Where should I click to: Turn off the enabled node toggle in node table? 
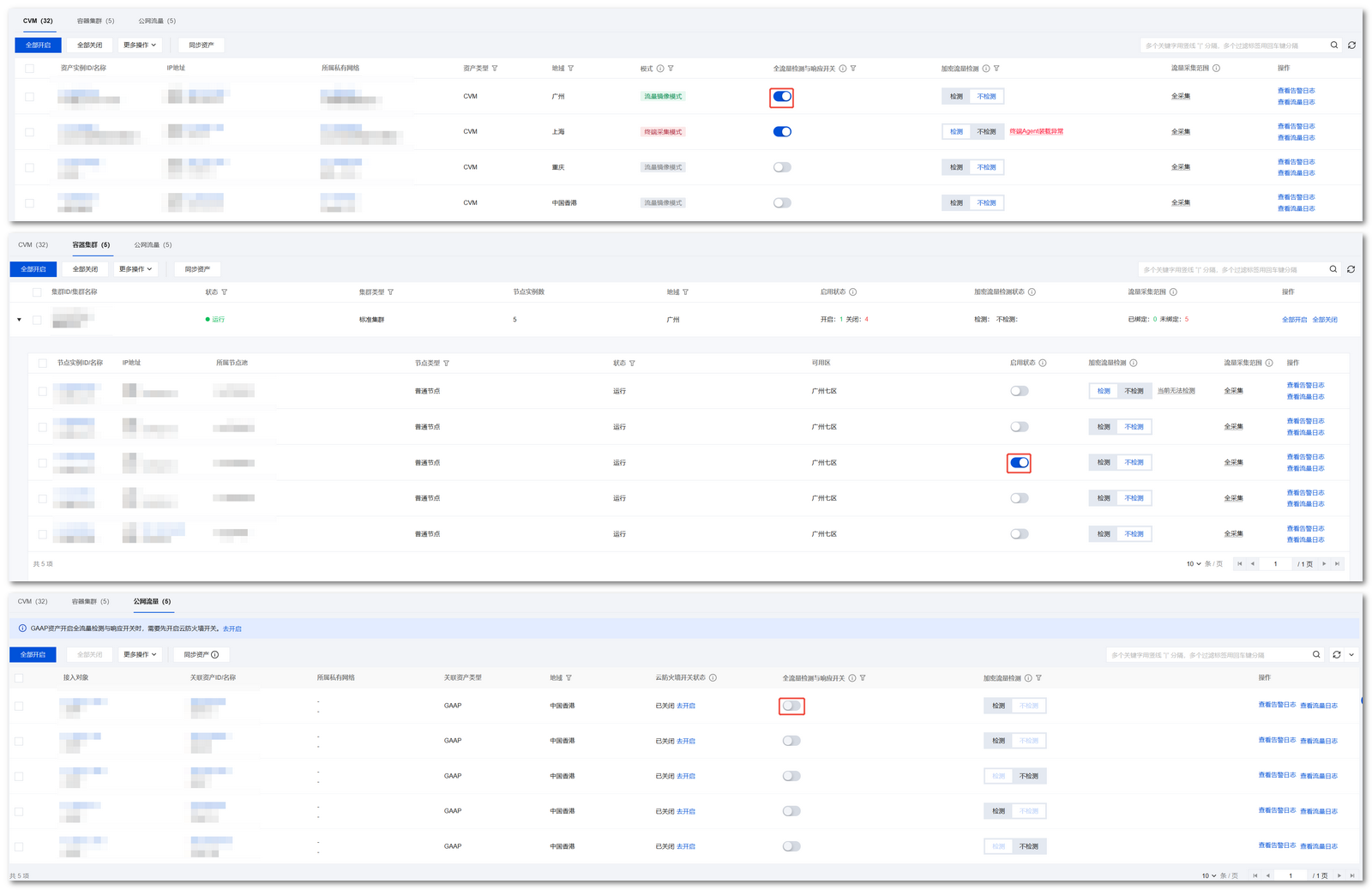click(x=1019, y=463)
